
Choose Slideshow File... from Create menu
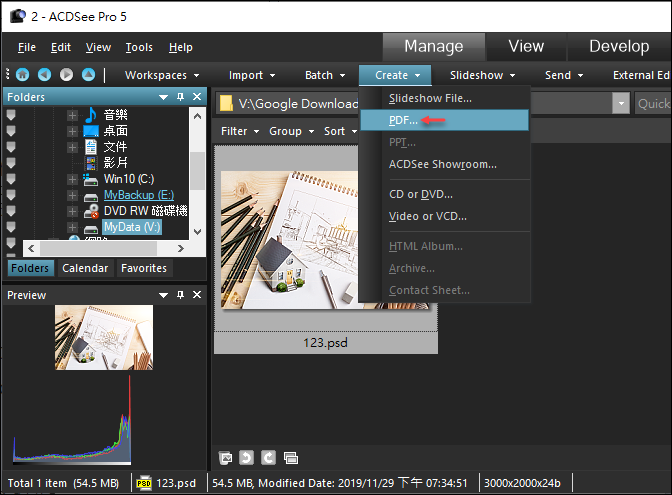444,98
